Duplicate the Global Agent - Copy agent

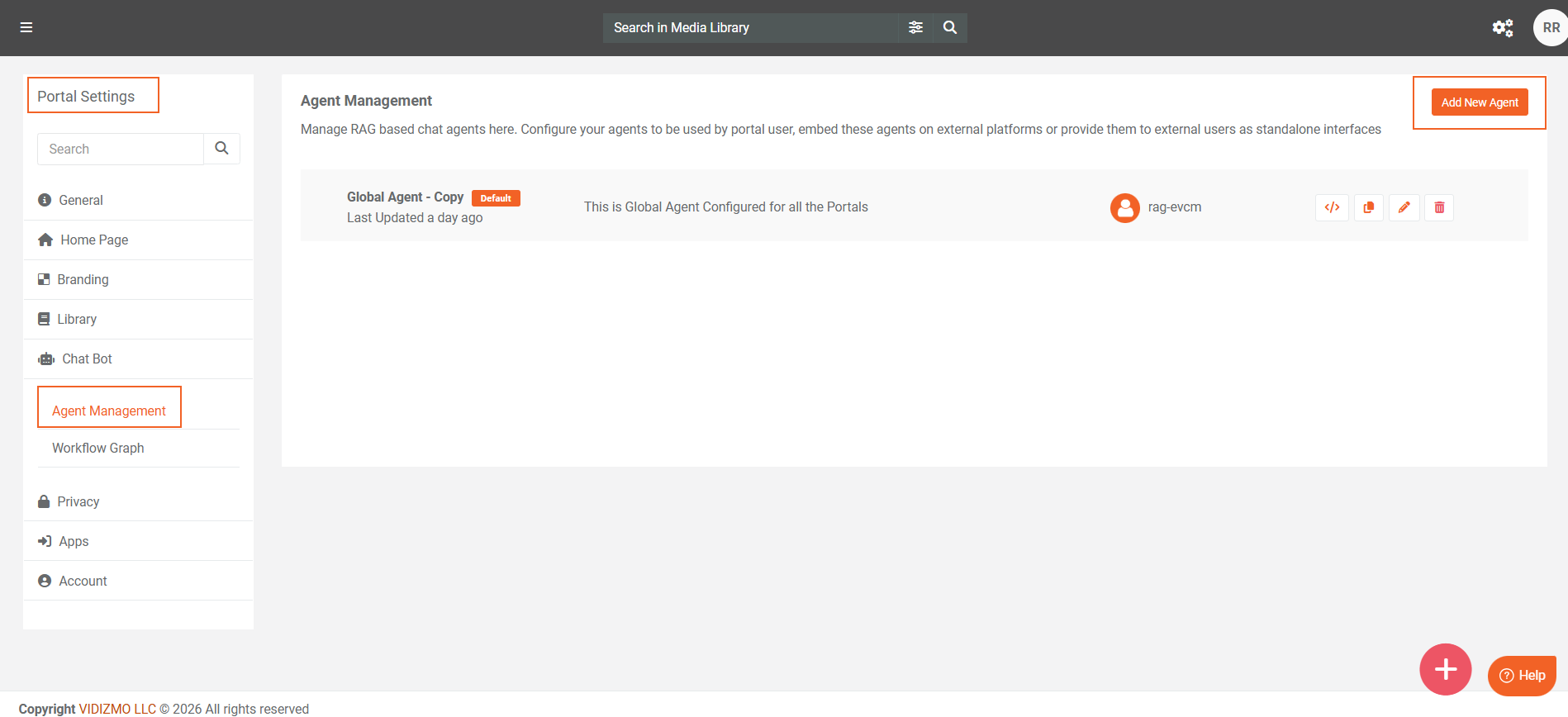tap(1368, 207)
